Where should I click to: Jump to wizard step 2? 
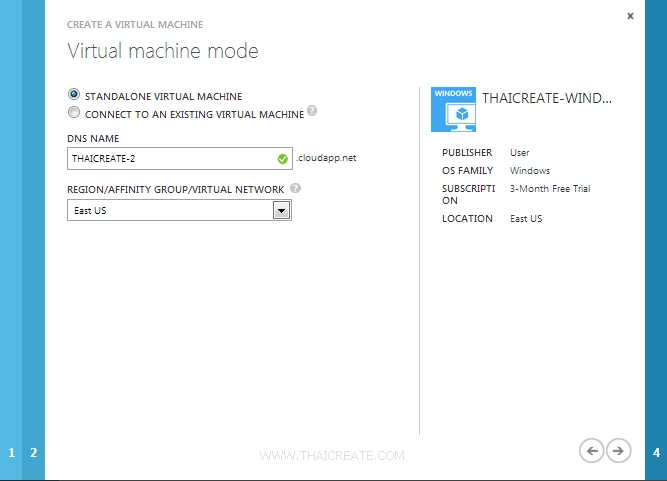(x=34, y=453)
